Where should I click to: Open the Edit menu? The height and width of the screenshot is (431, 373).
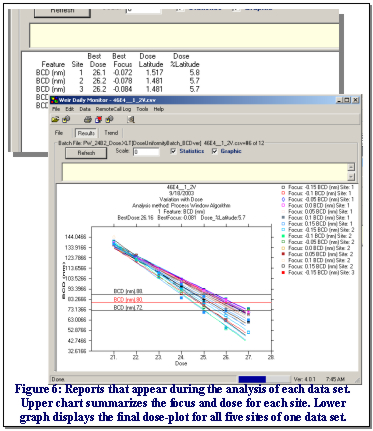coord(69,109)
